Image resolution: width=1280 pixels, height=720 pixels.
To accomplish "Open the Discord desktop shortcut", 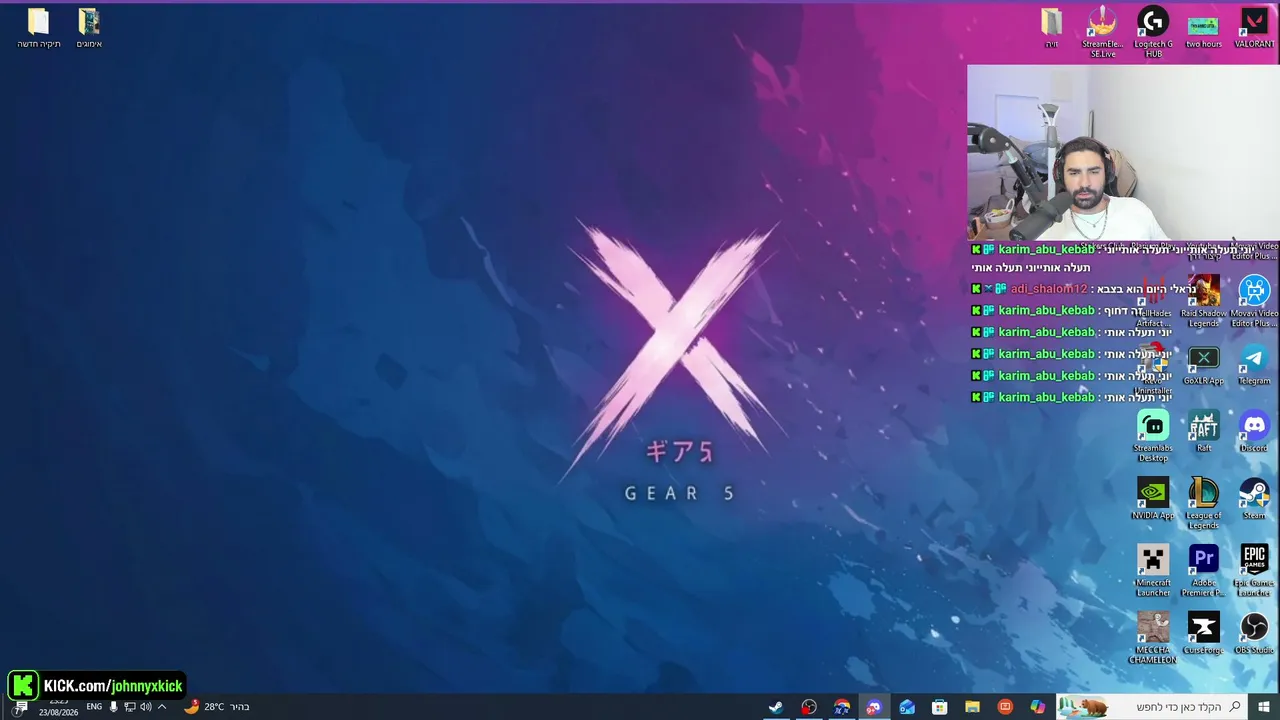I will (x=1254, y=432).
